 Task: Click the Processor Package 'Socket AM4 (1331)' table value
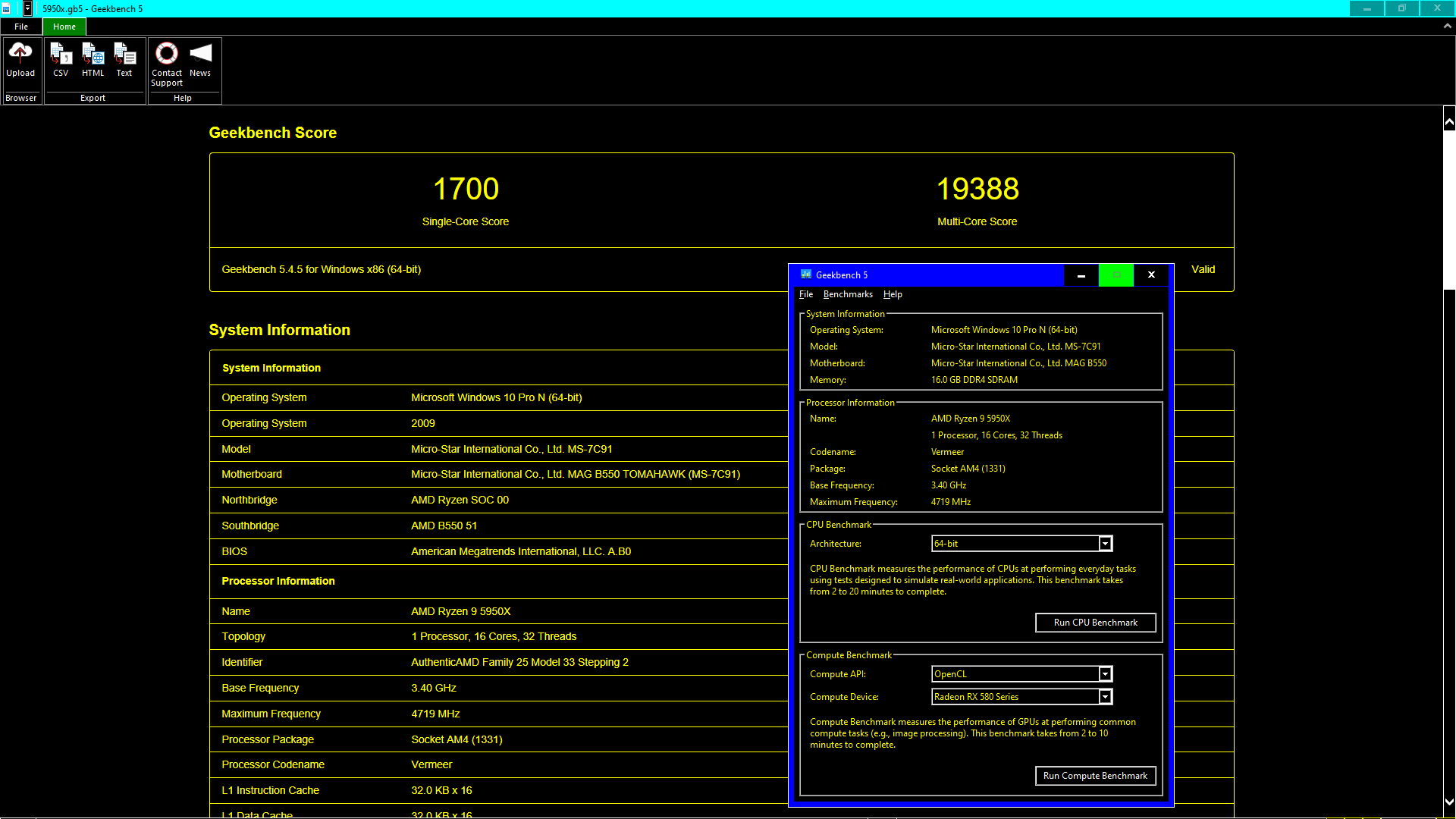(457, 739)
